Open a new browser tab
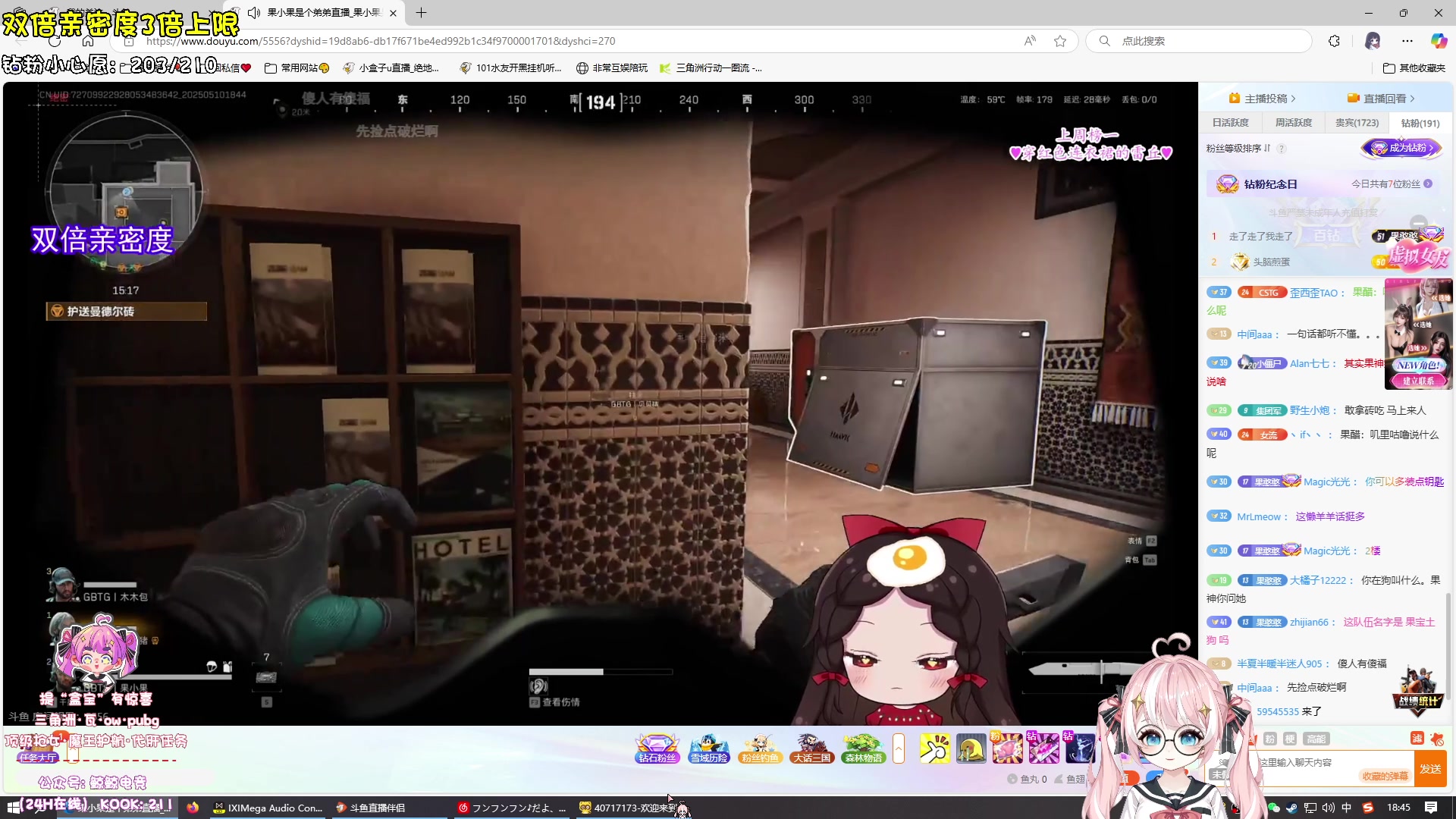The height and width of the screenshot is (819, 1456). (422, 13)
